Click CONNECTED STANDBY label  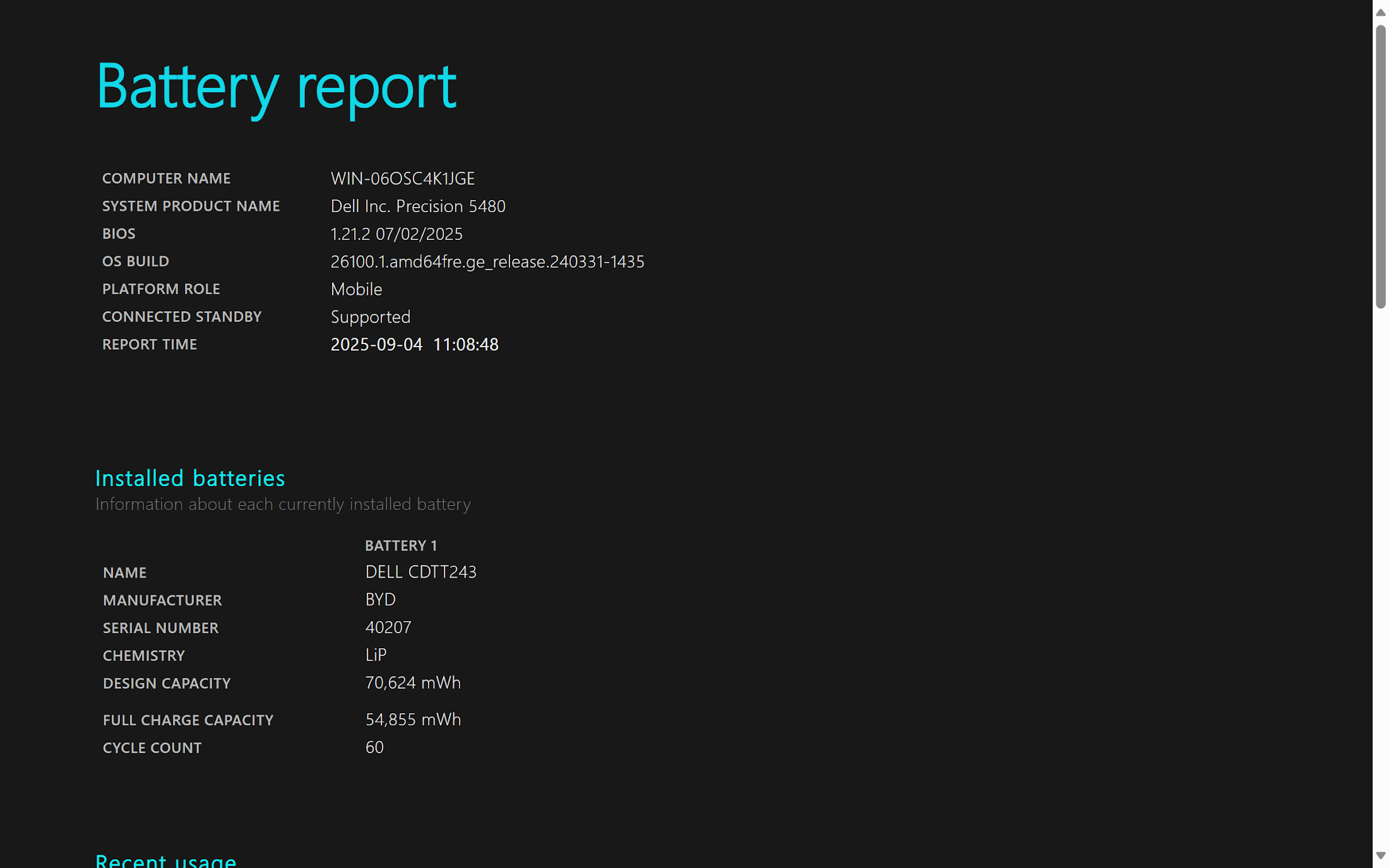coord(182,318)
